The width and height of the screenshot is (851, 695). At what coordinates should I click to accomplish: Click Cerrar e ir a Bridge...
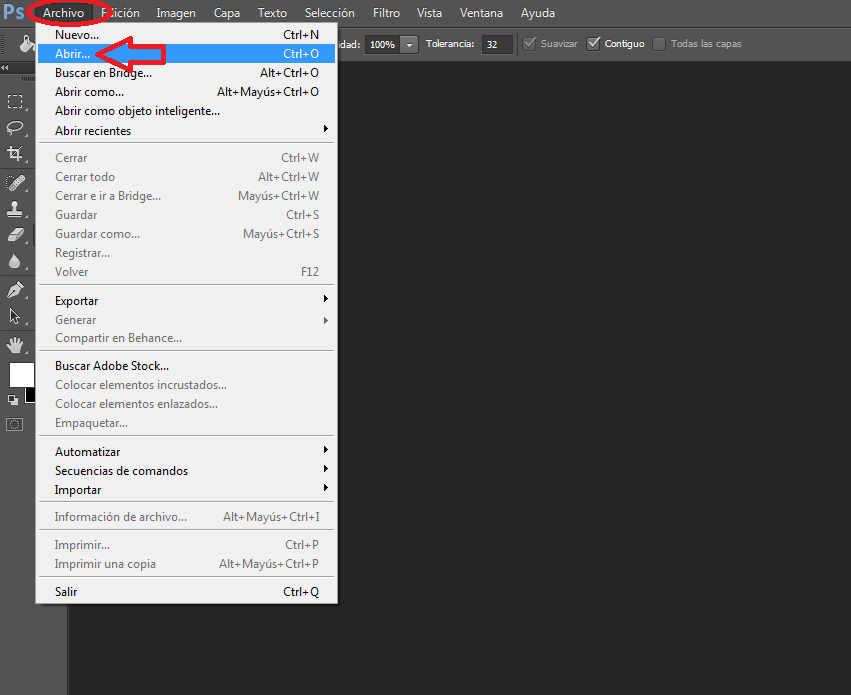point(186,195)
